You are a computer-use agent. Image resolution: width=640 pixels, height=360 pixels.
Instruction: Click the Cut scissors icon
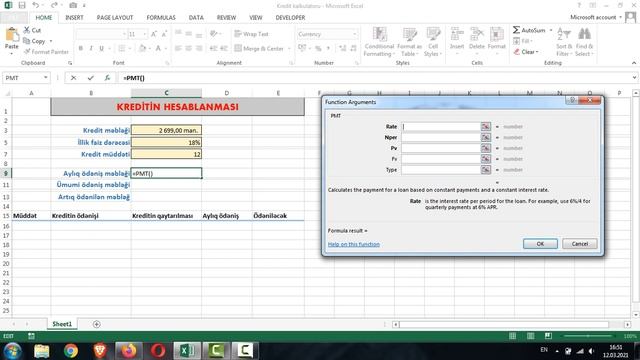tap(27, 30)
